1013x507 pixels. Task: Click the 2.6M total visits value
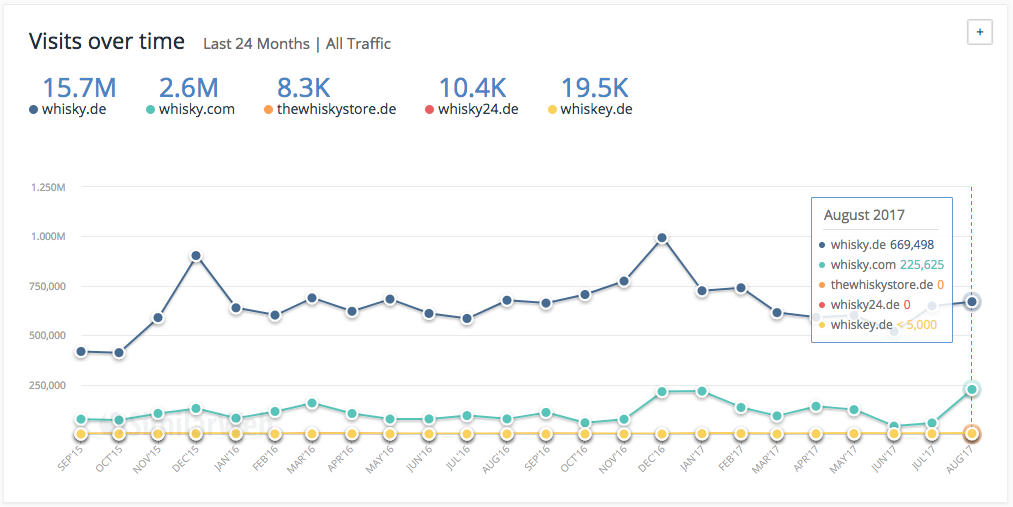tap(189, 88)
